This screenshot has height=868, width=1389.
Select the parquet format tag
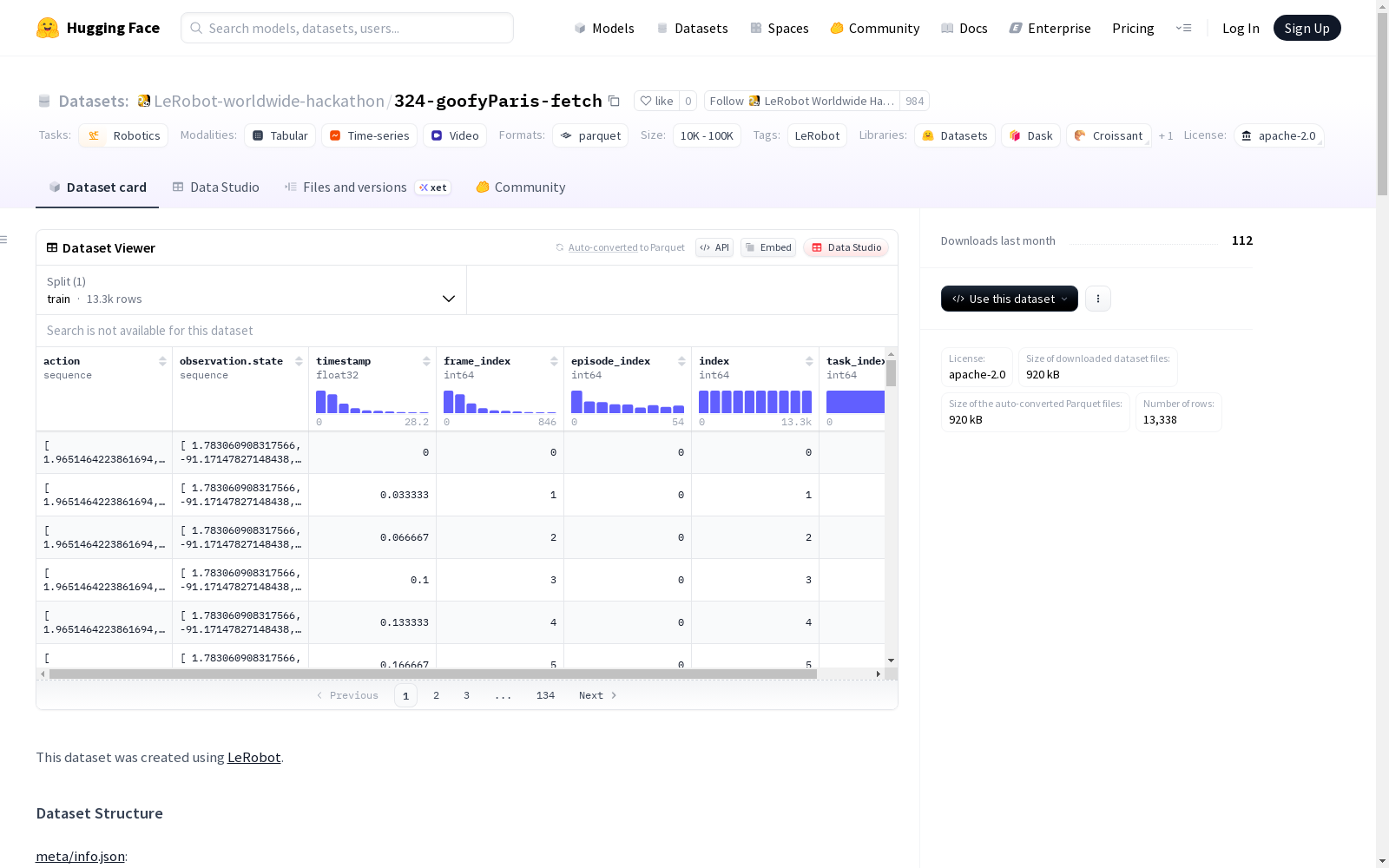590,135
